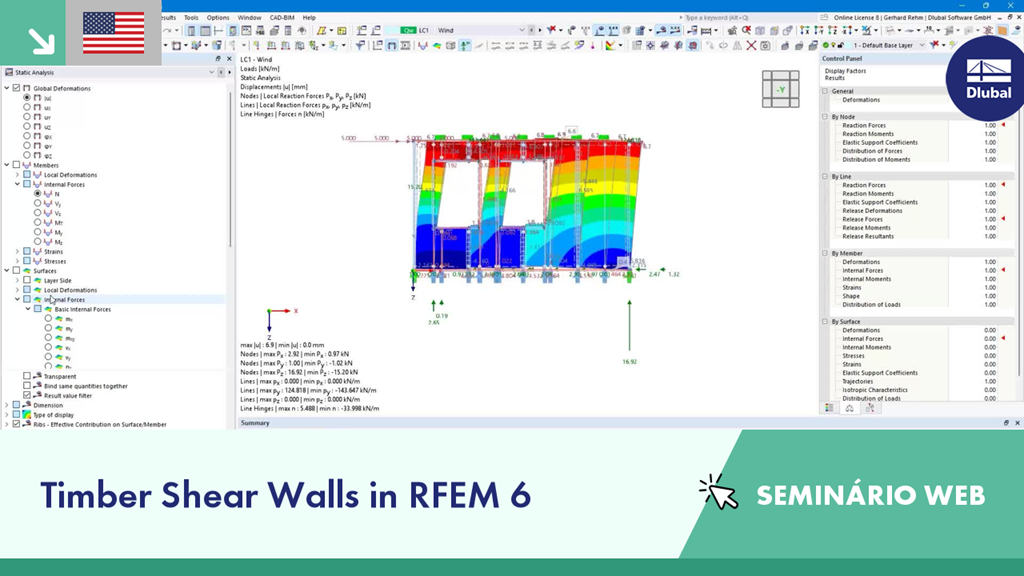Screen dimensions: 1024x576
Task: Collapse the By Surface section in Control Panel
Action: pos(825,321)
